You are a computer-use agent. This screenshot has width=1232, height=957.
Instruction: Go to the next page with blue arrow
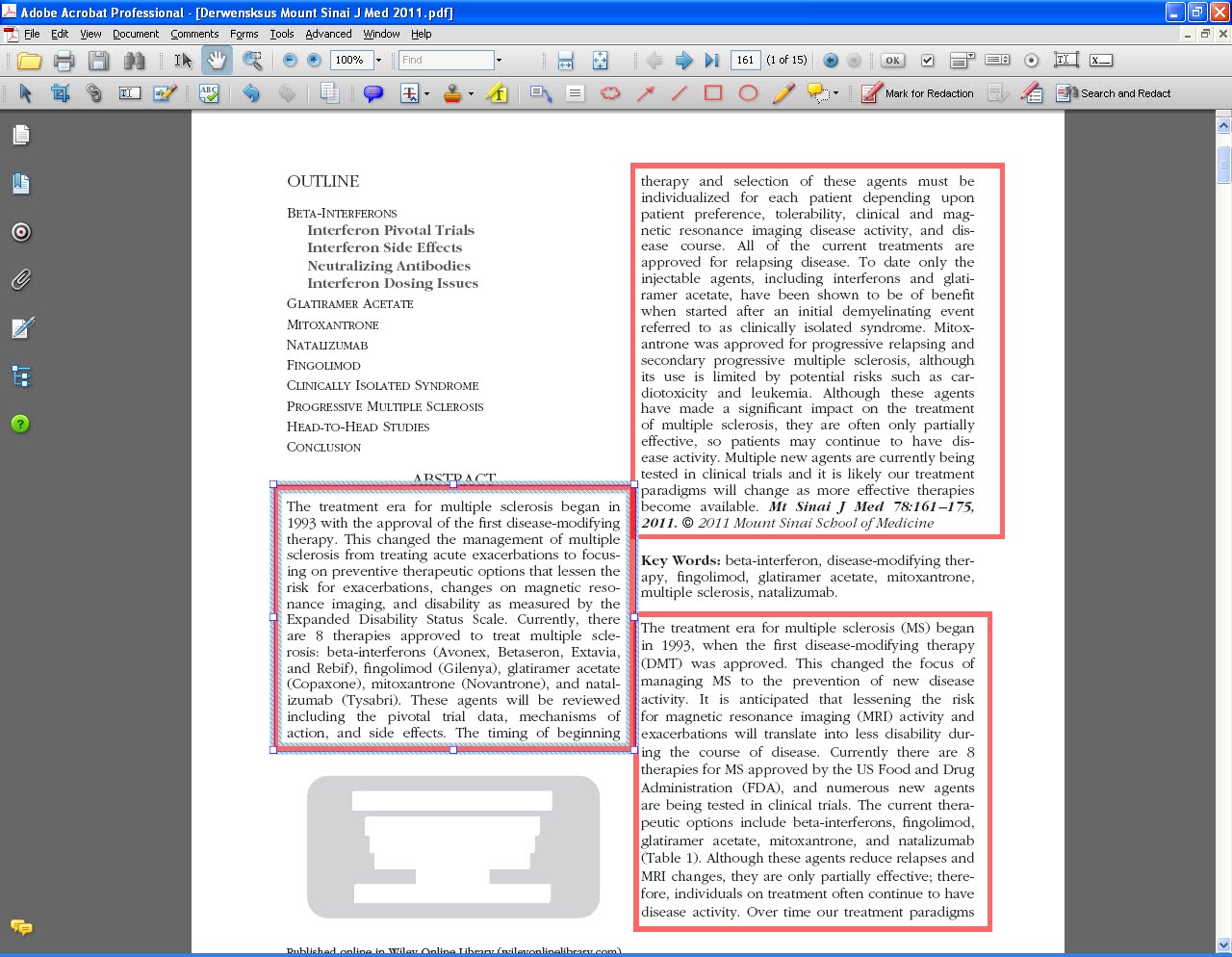(683, 61)
